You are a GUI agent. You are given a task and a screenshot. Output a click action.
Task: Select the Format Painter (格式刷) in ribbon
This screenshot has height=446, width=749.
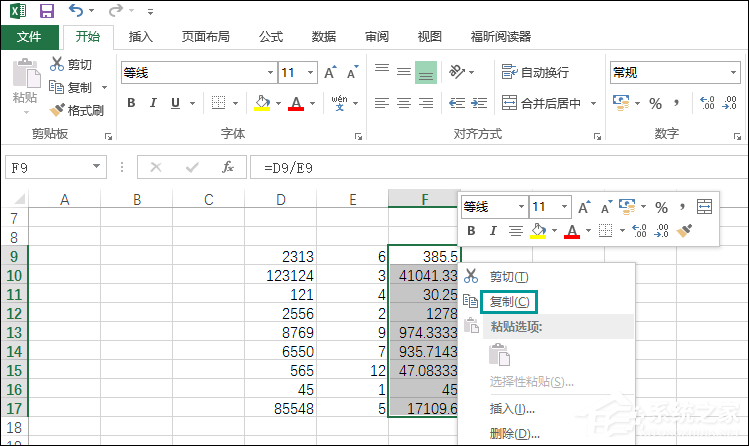[x=78, y=110]
